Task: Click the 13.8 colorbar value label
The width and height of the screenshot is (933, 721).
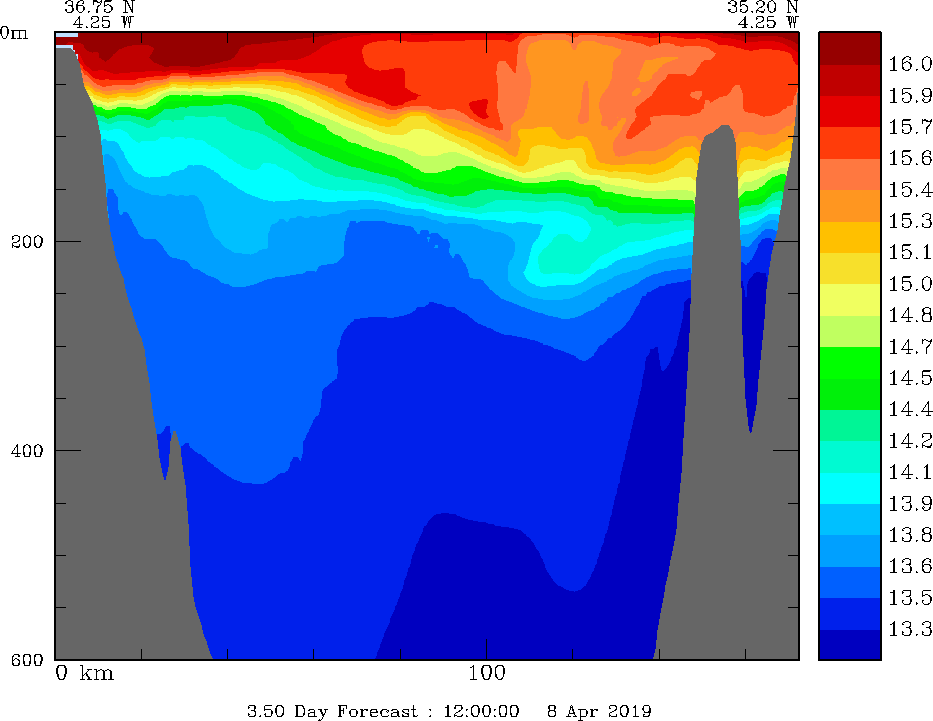Action: click(x=910, y=535)
